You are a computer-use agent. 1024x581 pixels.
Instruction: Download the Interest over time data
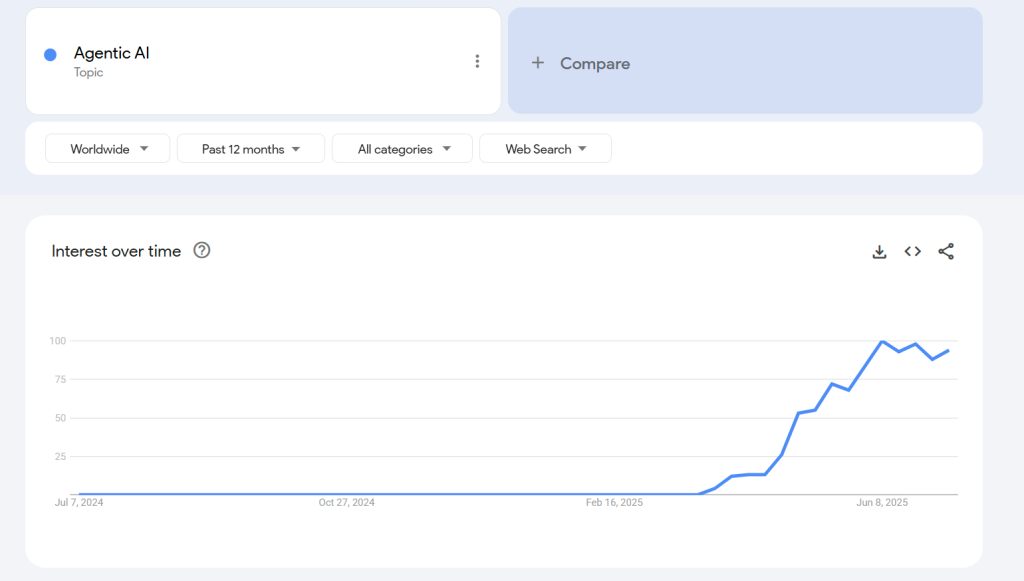point(880,251)
